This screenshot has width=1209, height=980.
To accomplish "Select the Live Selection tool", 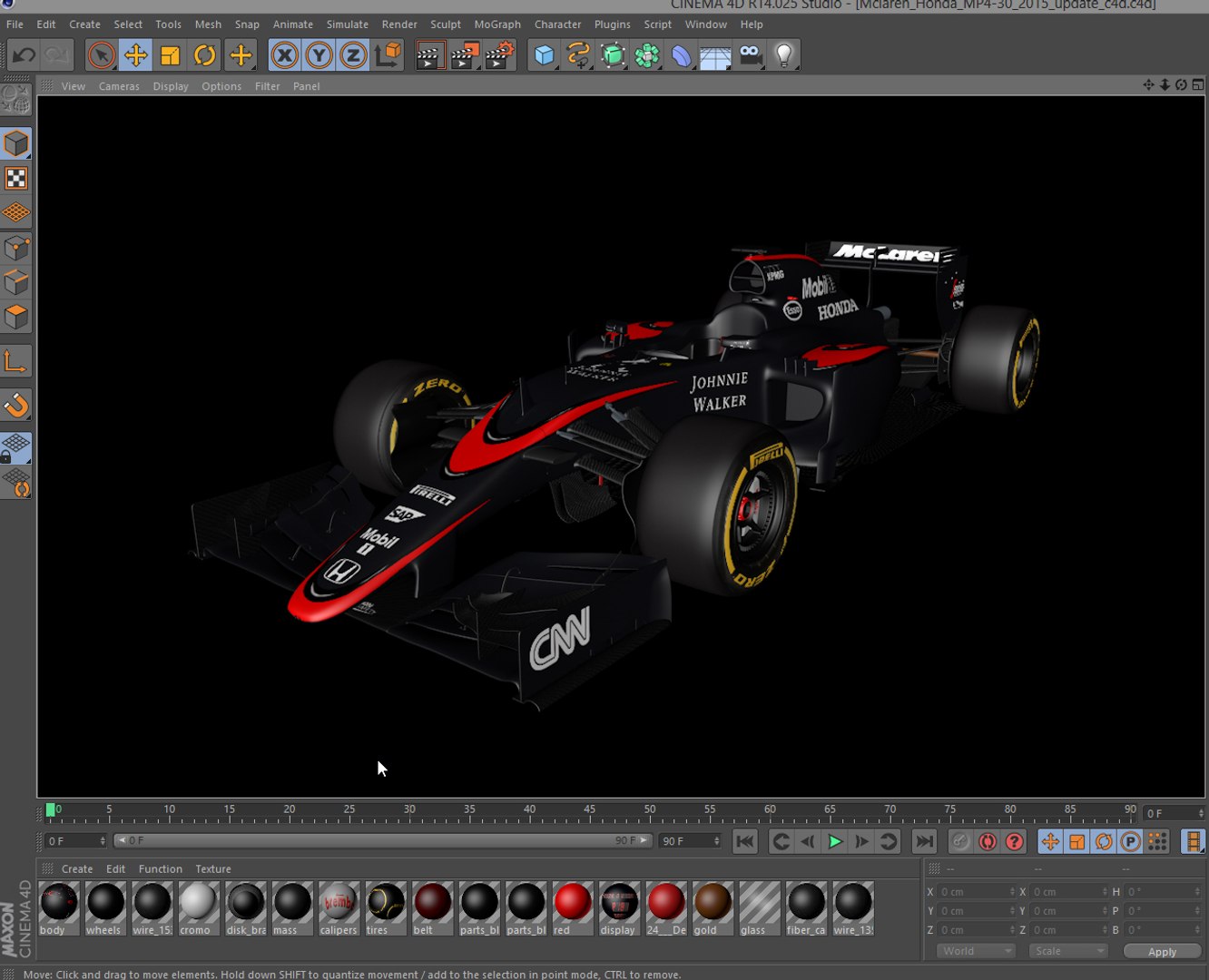I will tap(102, 55).
